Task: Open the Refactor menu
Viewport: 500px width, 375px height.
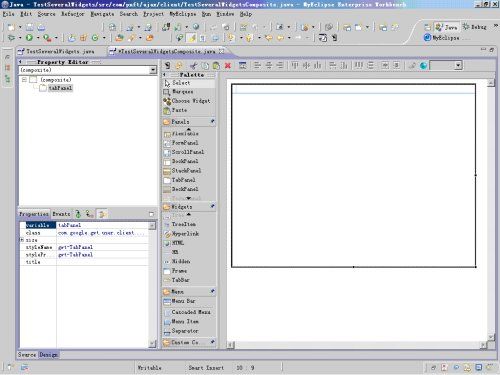Action: pyautogui.click(x=72, y=14)
